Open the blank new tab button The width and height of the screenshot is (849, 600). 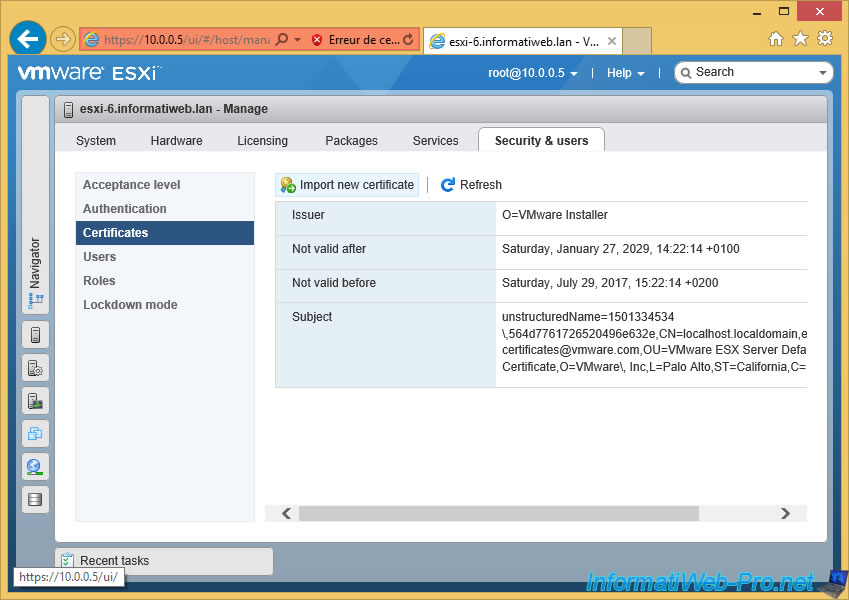(637, 41)
